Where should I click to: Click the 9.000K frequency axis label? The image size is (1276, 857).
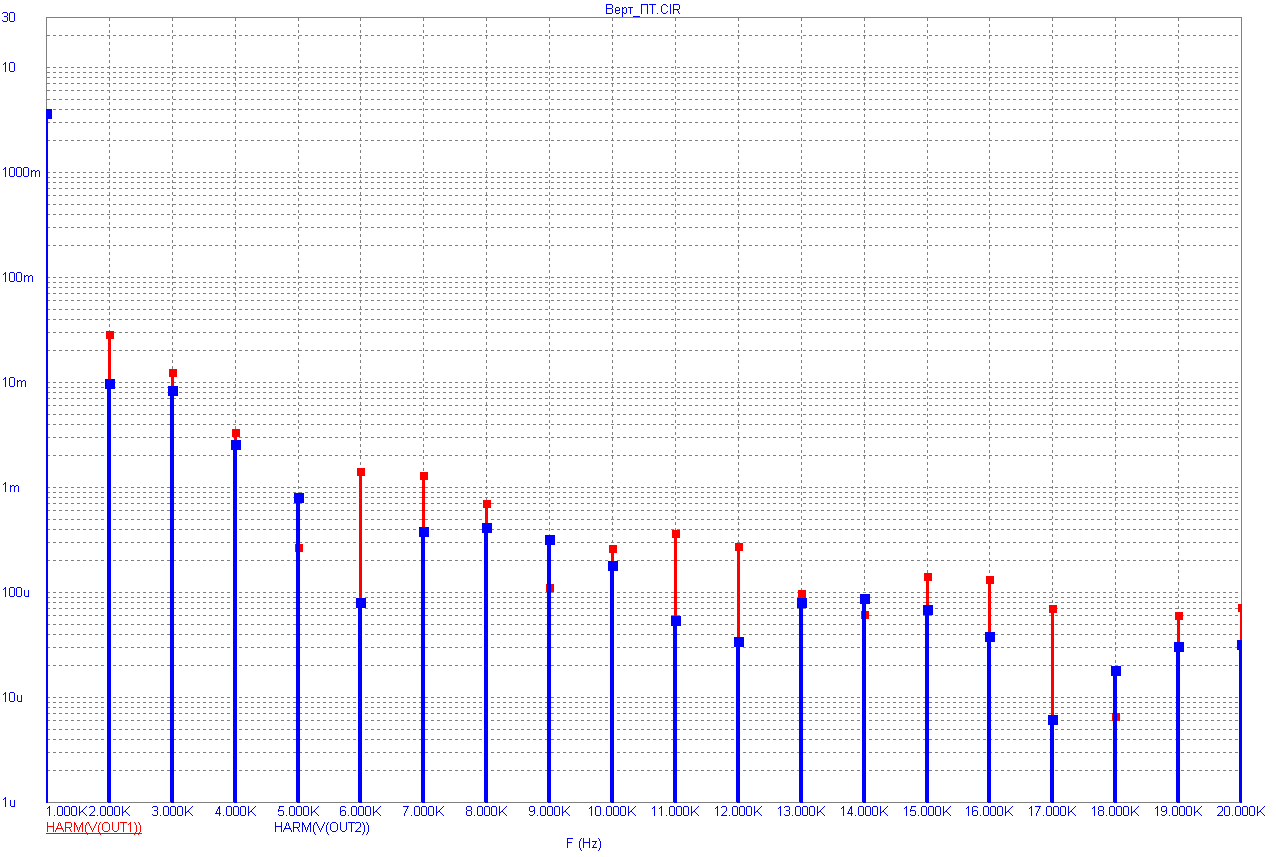(549, 811)
